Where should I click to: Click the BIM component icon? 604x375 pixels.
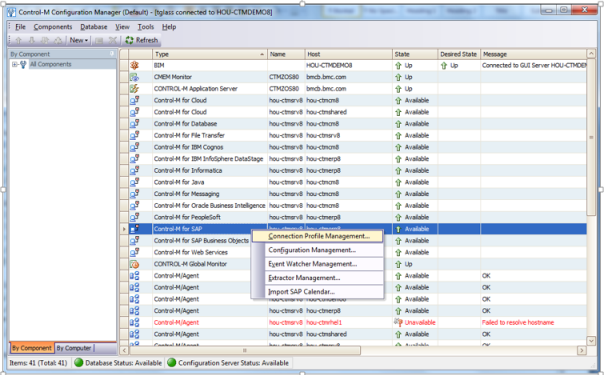tap(134, 65)
